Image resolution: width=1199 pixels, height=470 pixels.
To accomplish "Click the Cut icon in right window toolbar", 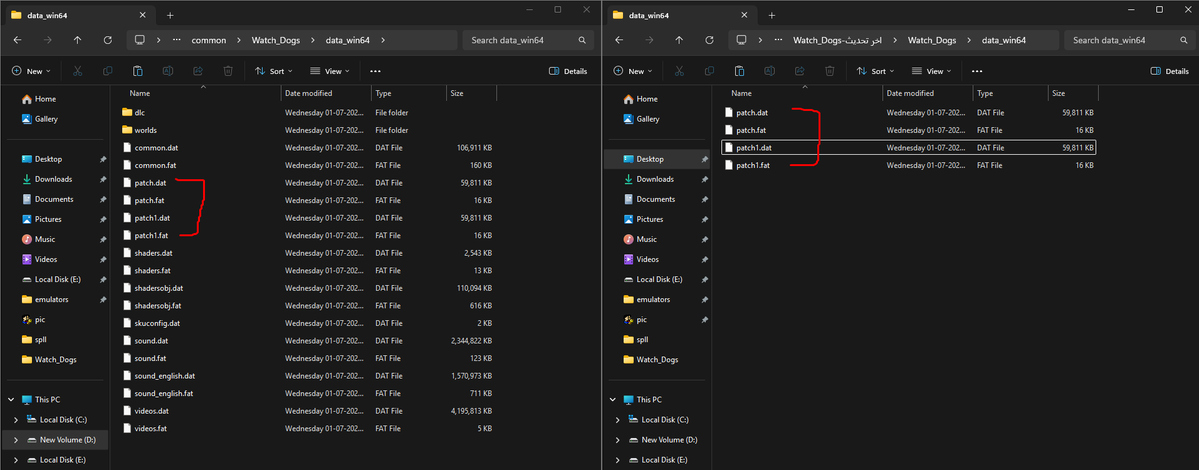I will point(679,71).
